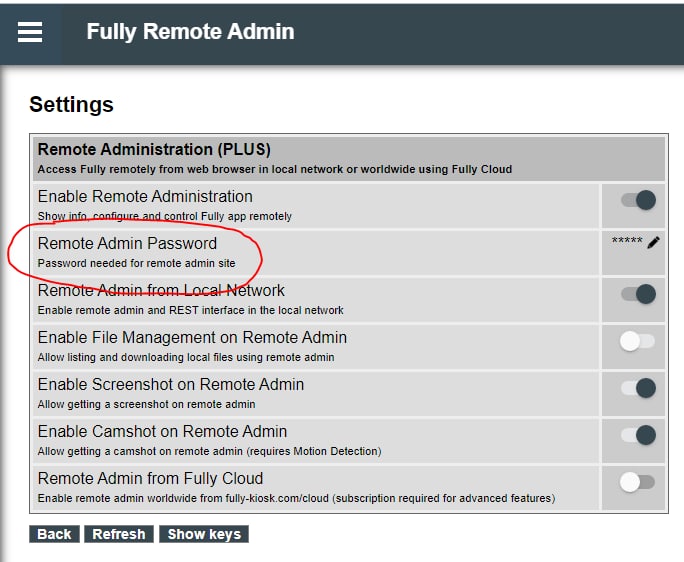Toggle Enable Camshot on Remote Admin switch
684x562 pixels.
(x=638, y=435)
